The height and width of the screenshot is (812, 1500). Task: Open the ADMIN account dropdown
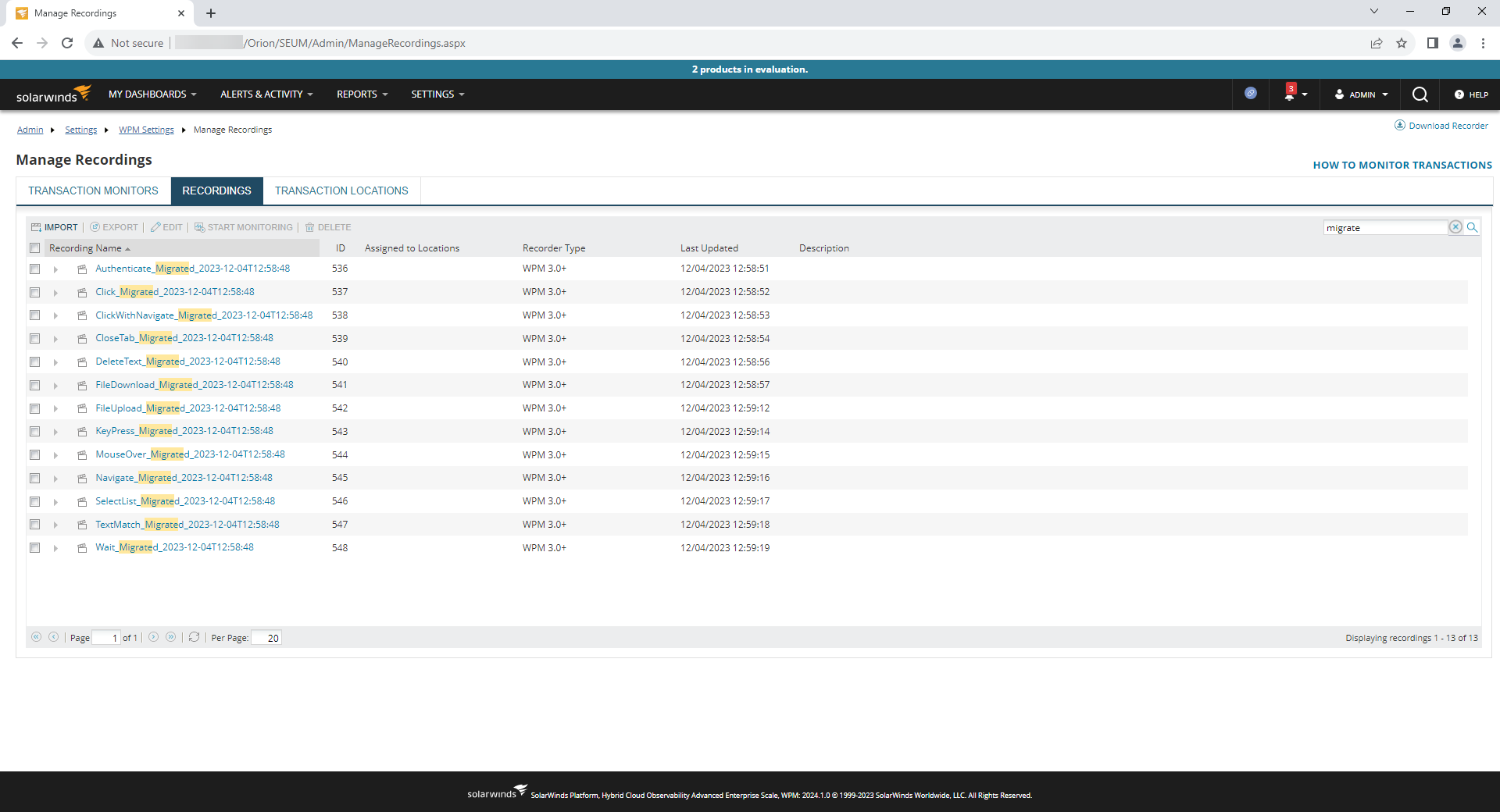(1360, 94)
